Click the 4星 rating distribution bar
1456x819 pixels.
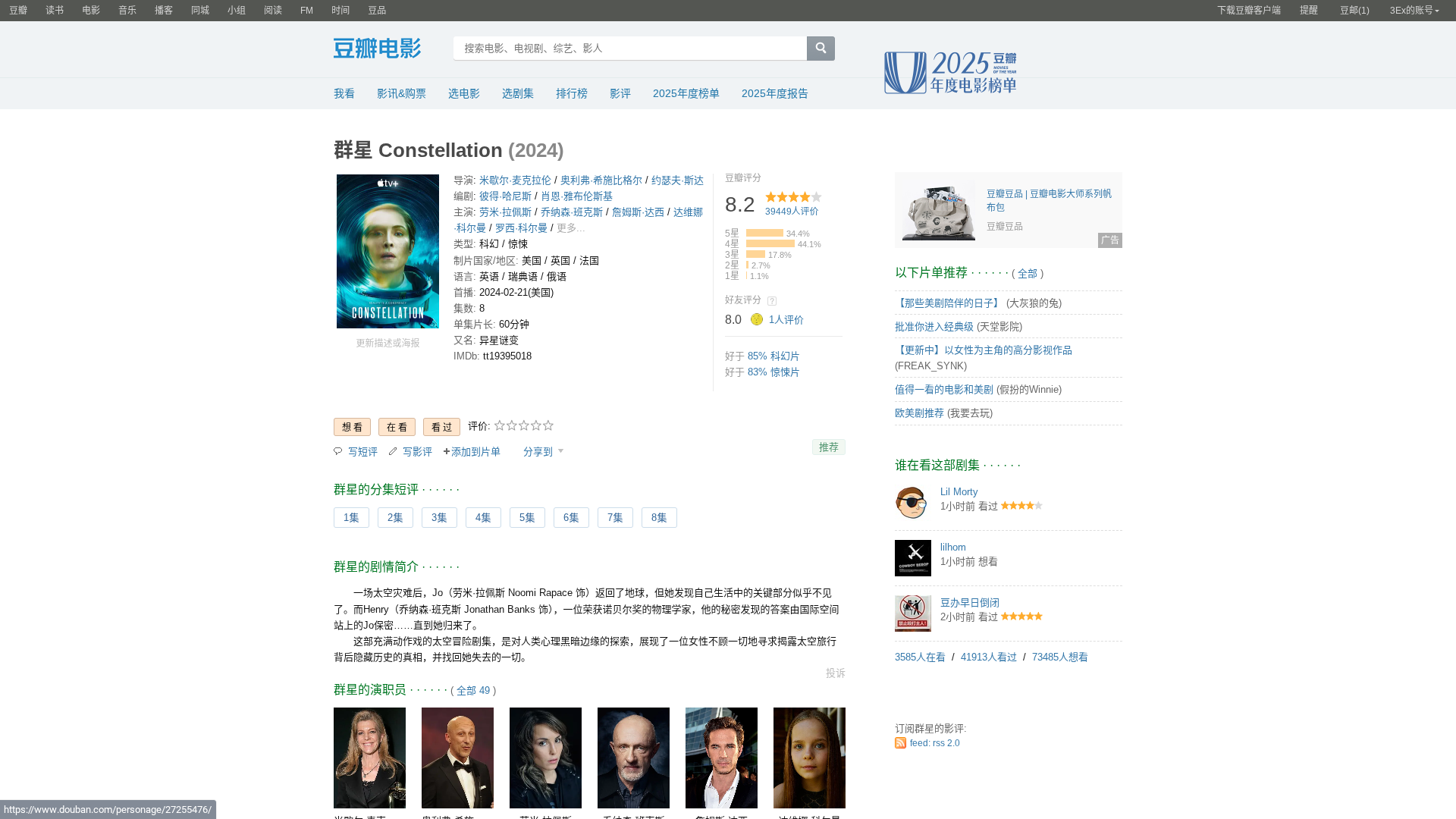(770, 244)
